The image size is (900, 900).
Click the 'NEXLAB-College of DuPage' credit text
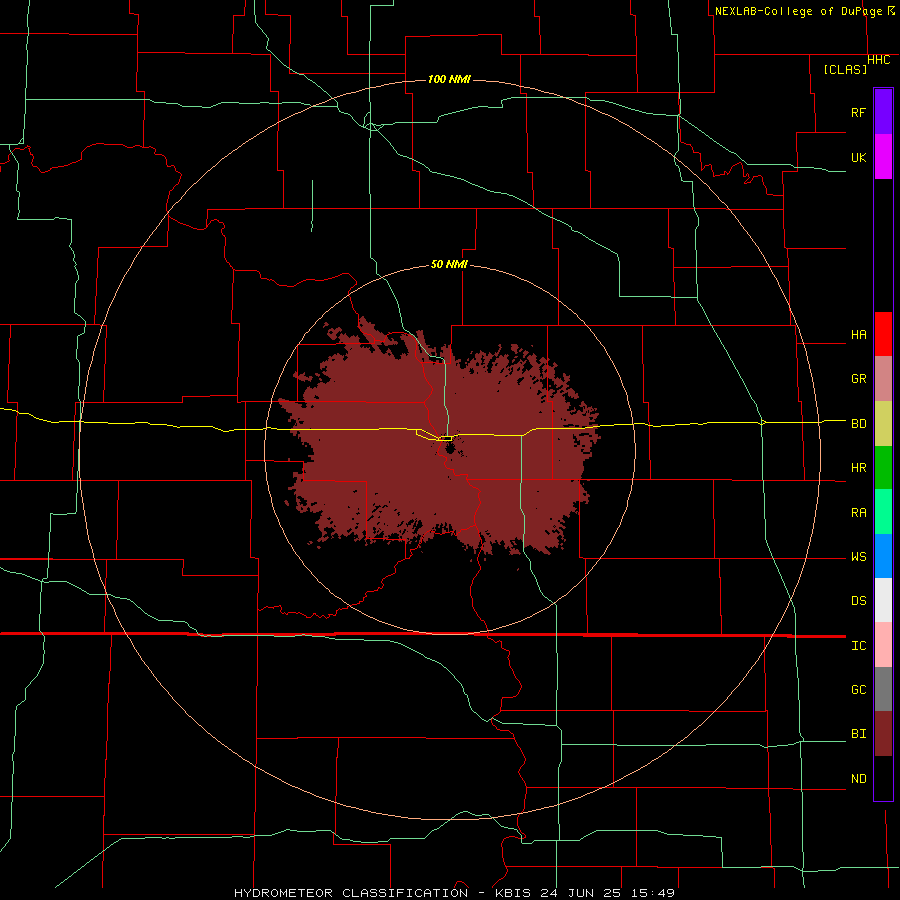pos(798,11)
